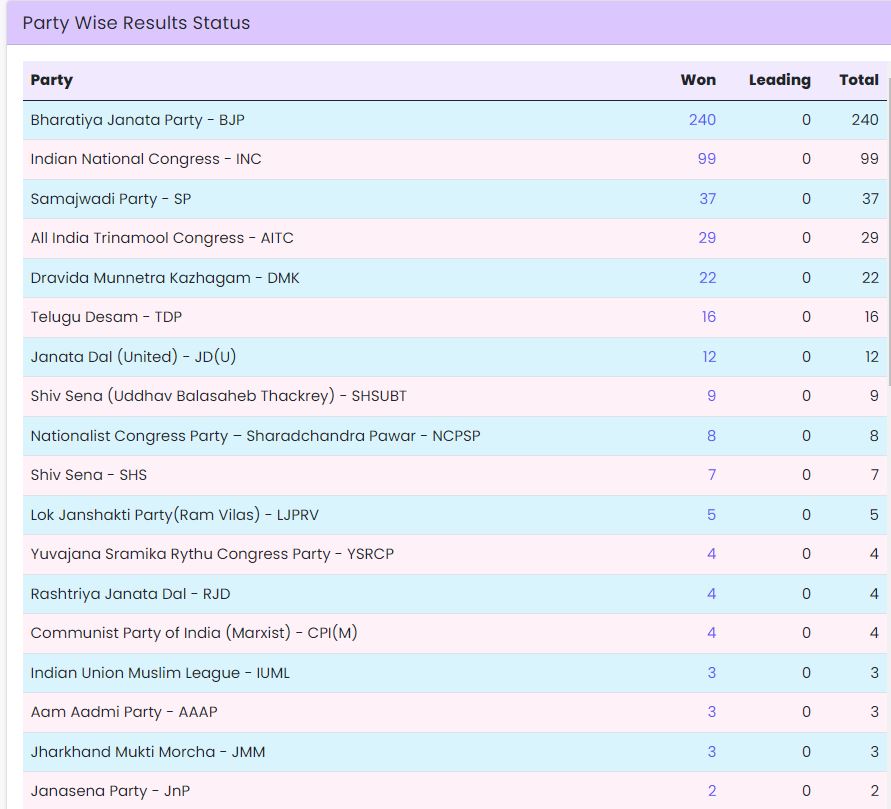Click the Won column header
The width and height of the screenshot is (891, 809).
tap(698, 80)
